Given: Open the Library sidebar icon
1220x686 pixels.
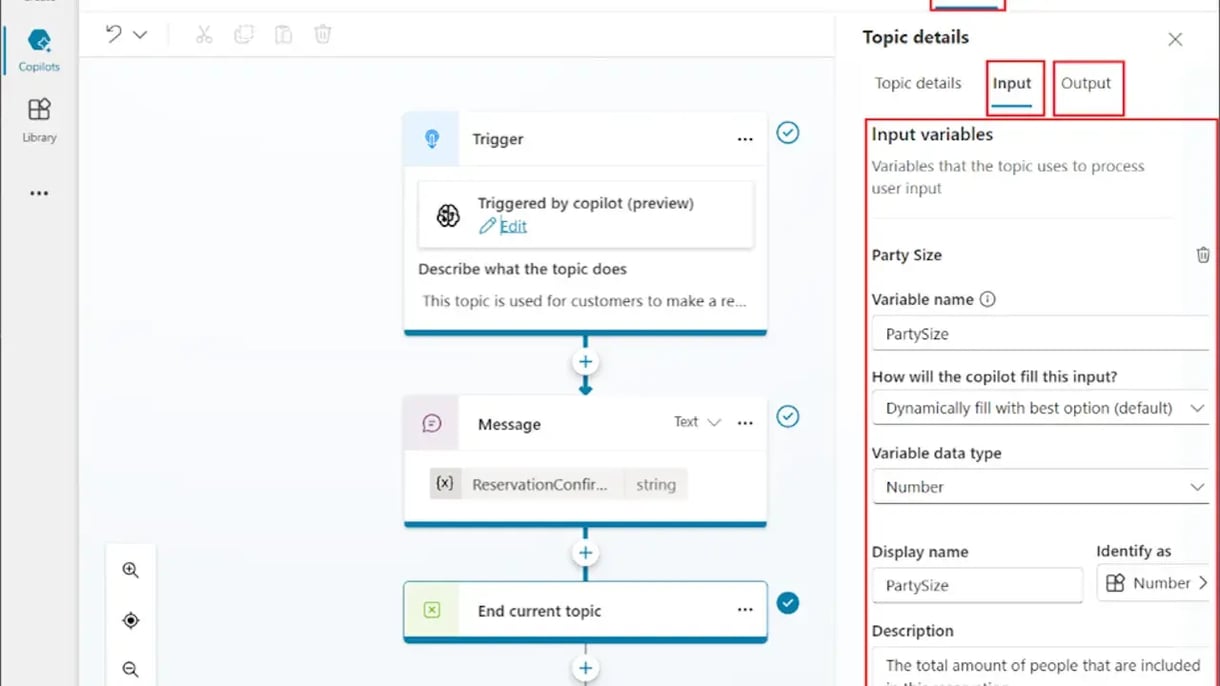Looking at the screenshot, I should [39, 119].
